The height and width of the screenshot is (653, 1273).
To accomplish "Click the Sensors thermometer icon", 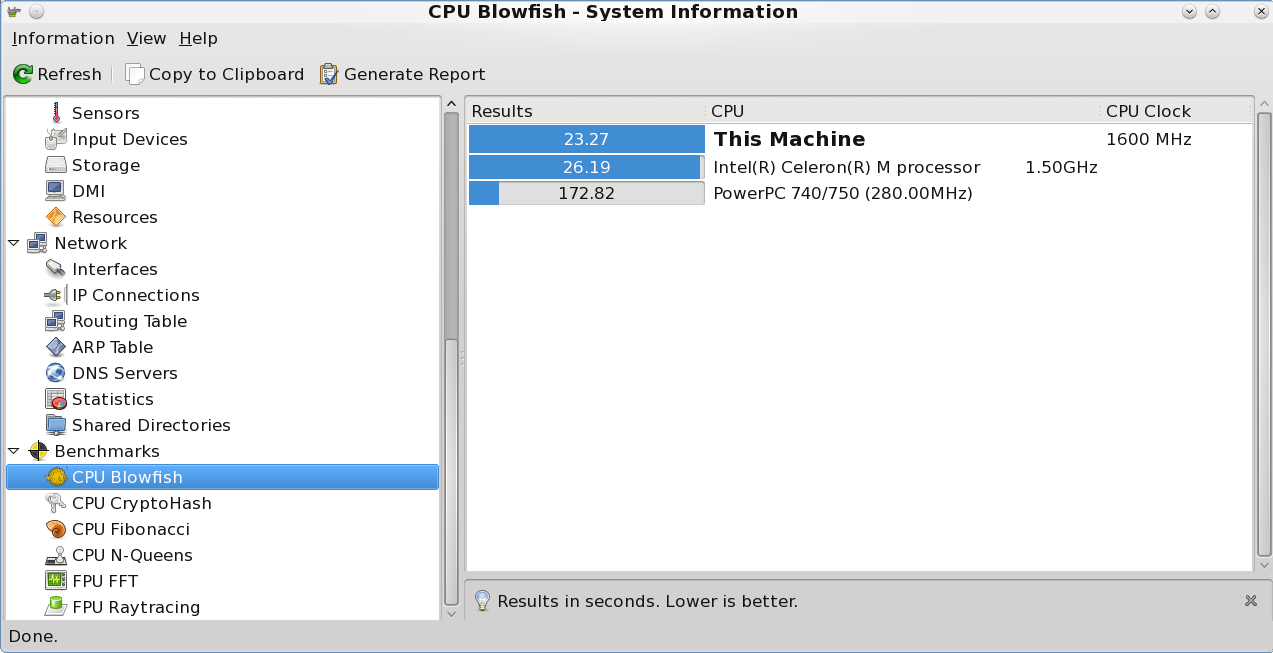I will 56,113.
